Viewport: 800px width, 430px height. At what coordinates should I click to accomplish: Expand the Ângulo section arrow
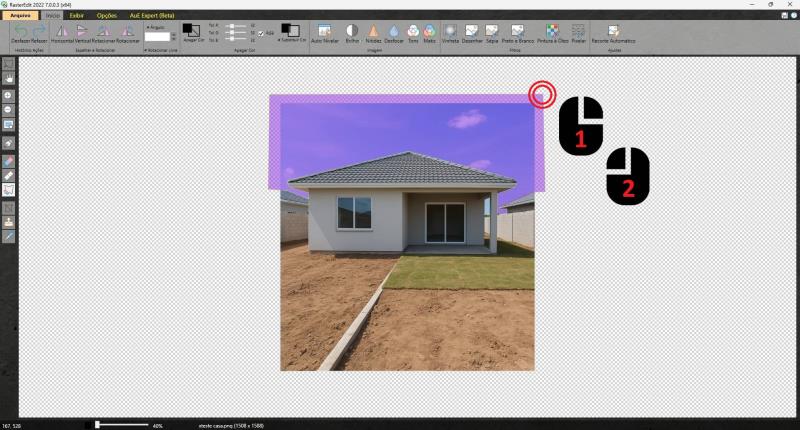[147, 27]
